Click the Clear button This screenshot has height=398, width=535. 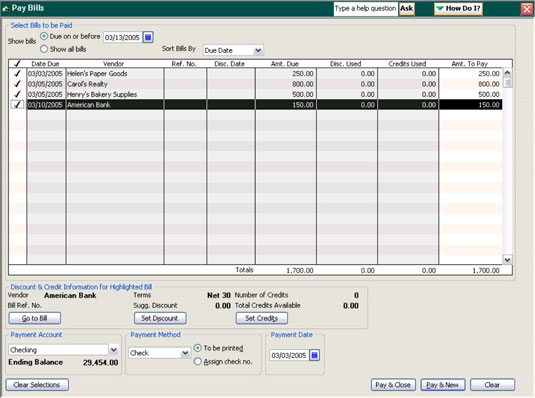492,385
